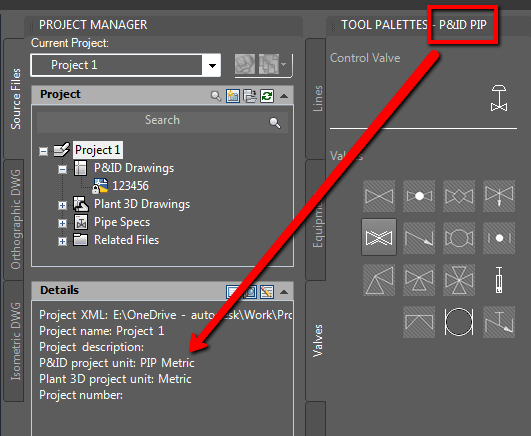Click the new drawing icon
Screen dimensions: 531x436
(233, 96)
